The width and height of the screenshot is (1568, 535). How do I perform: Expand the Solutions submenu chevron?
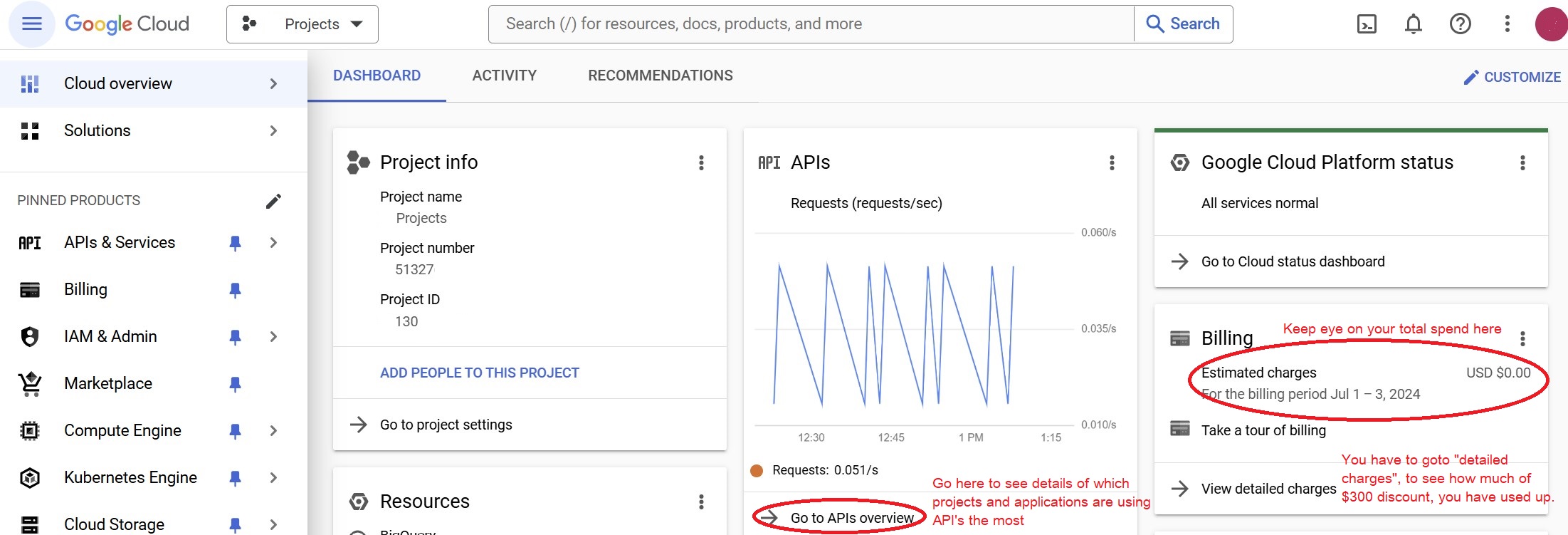[x=273, y=131]
